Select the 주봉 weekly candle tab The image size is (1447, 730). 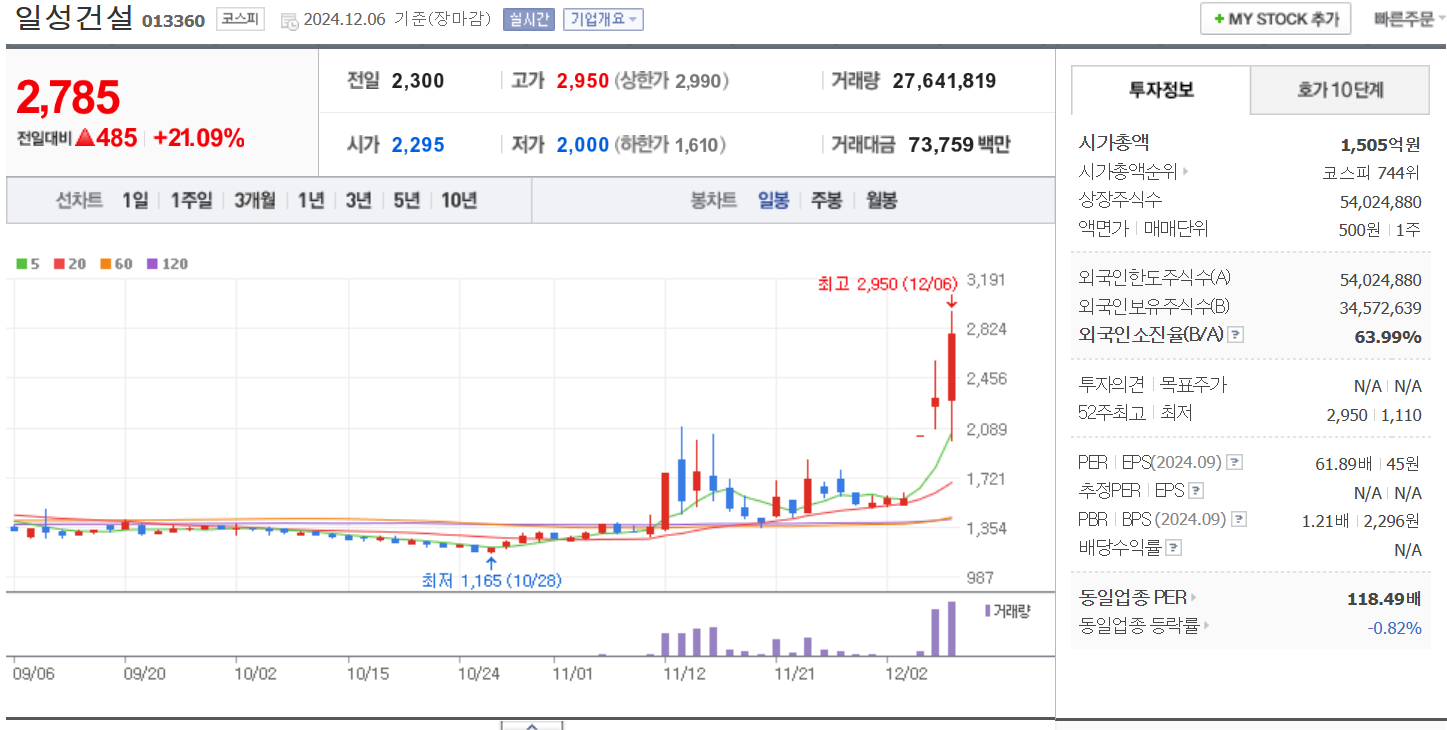click(828, 200)
